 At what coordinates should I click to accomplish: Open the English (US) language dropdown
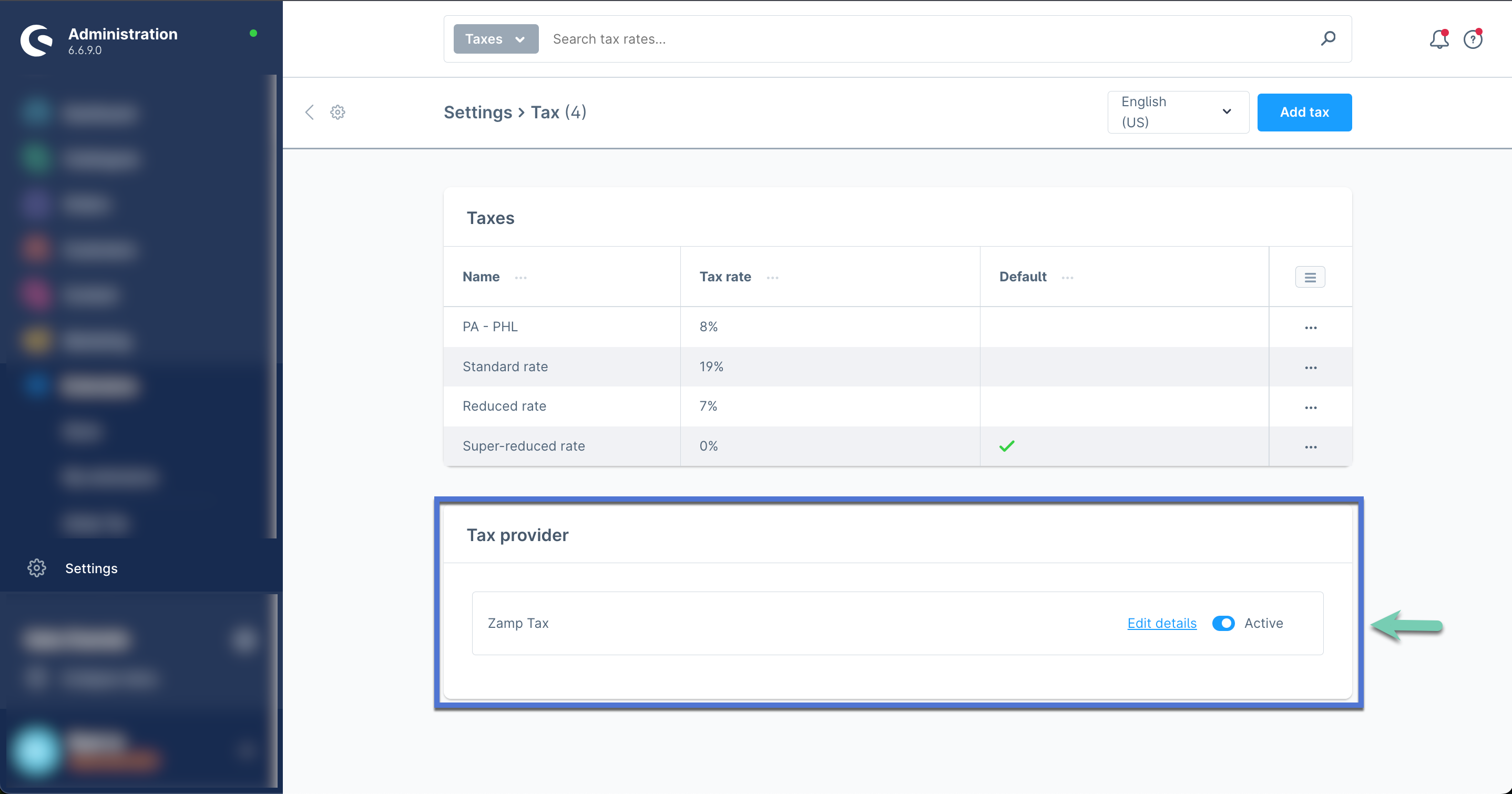click(x=1178, y=112)
